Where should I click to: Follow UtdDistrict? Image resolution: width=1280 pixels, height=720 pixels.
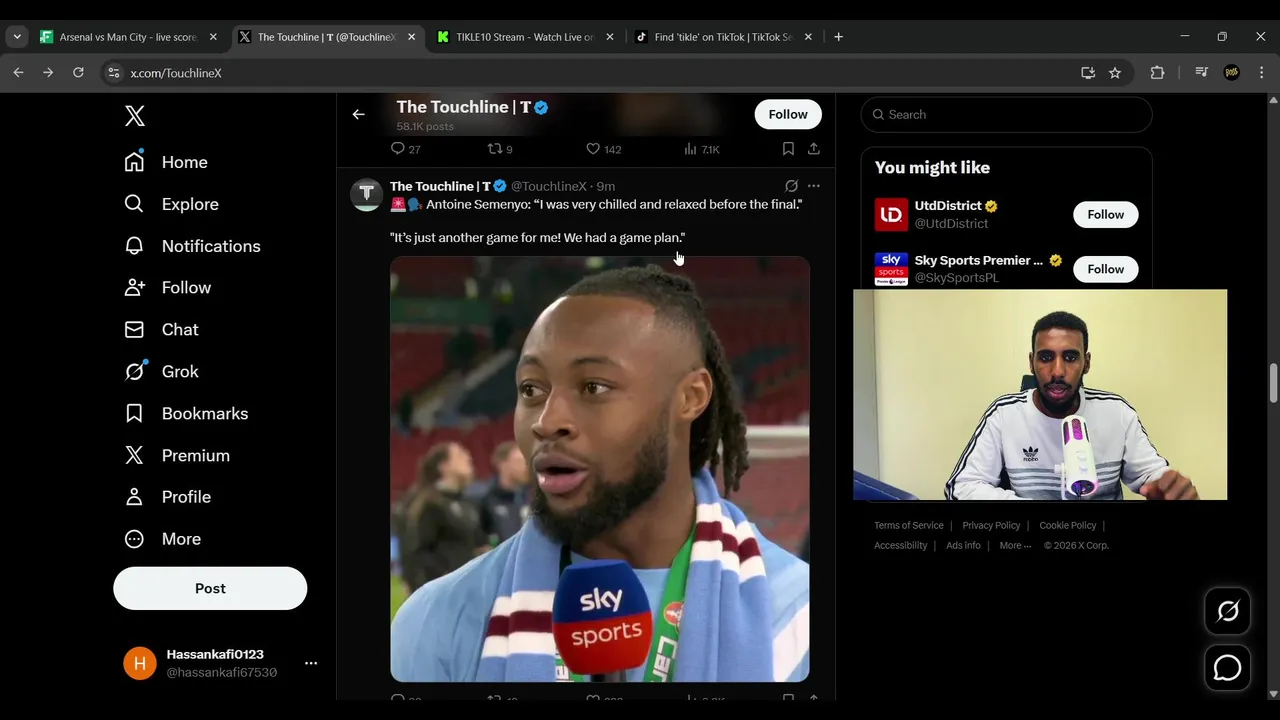[1106, 214]
